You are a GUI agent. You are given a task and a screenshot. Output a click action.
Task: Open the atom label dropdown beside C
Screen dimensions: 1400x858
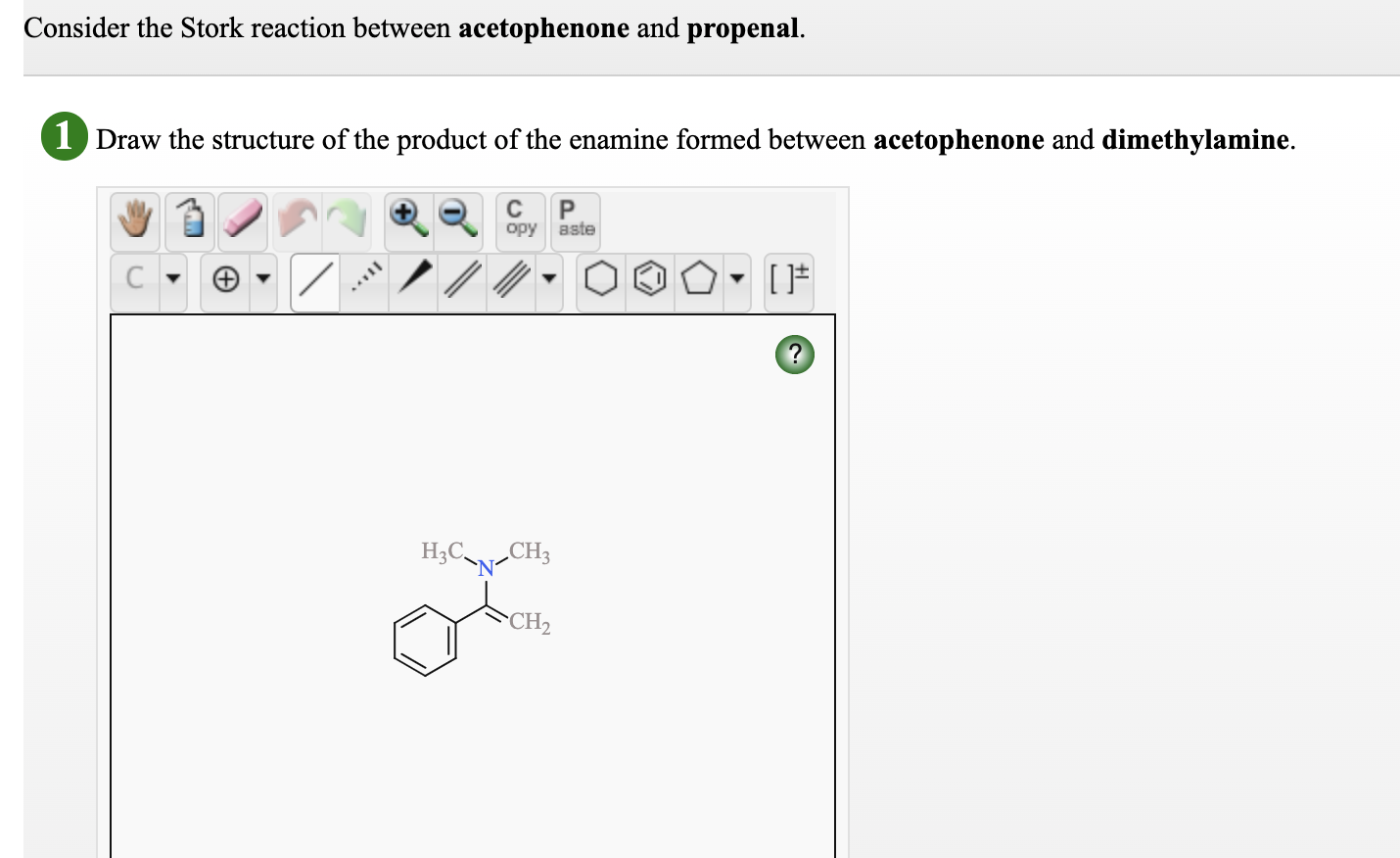[x=173, y=281]
